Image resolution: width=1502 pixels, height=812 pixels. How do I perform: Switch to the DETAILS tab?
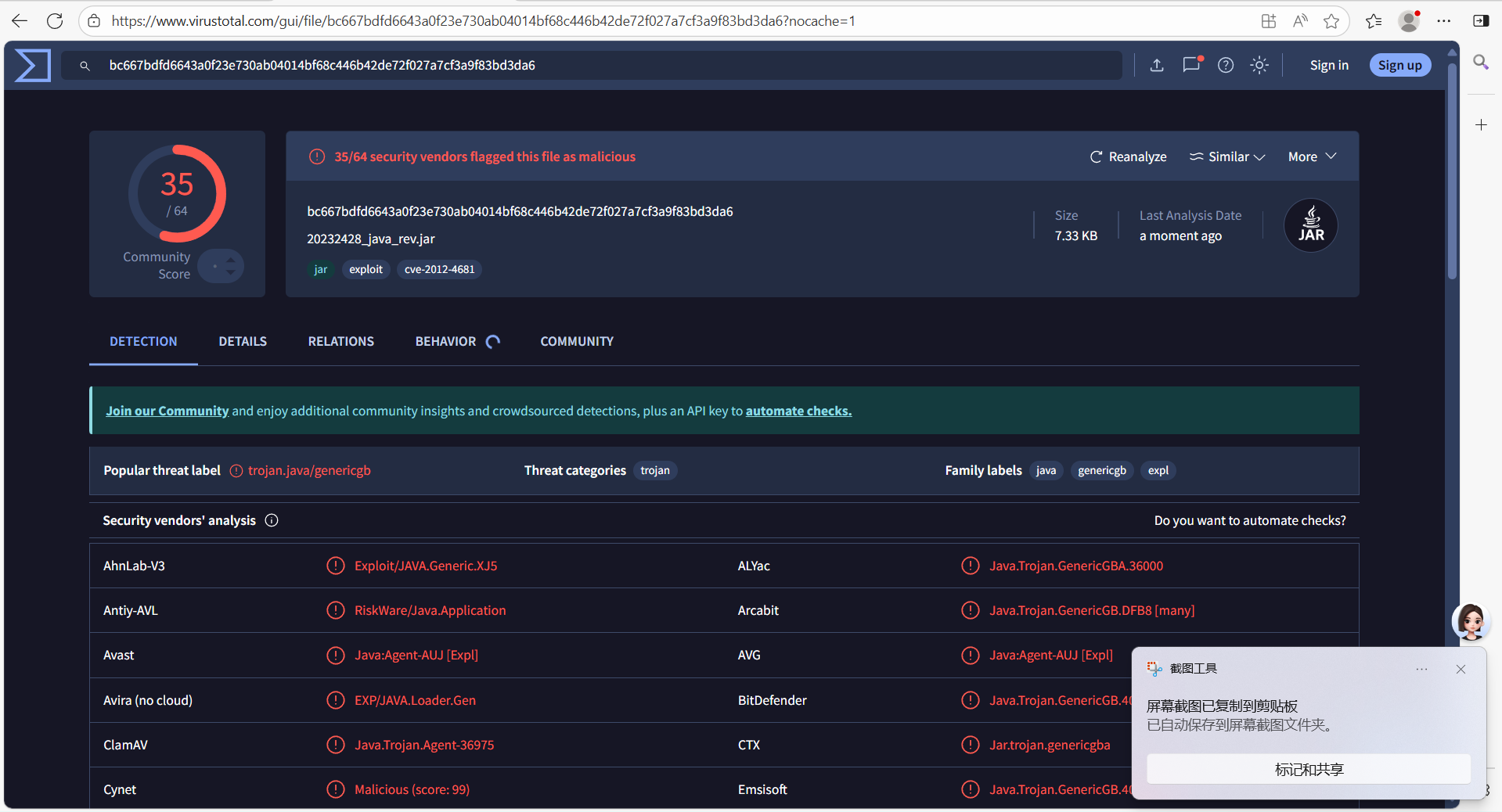pos(243,341)
